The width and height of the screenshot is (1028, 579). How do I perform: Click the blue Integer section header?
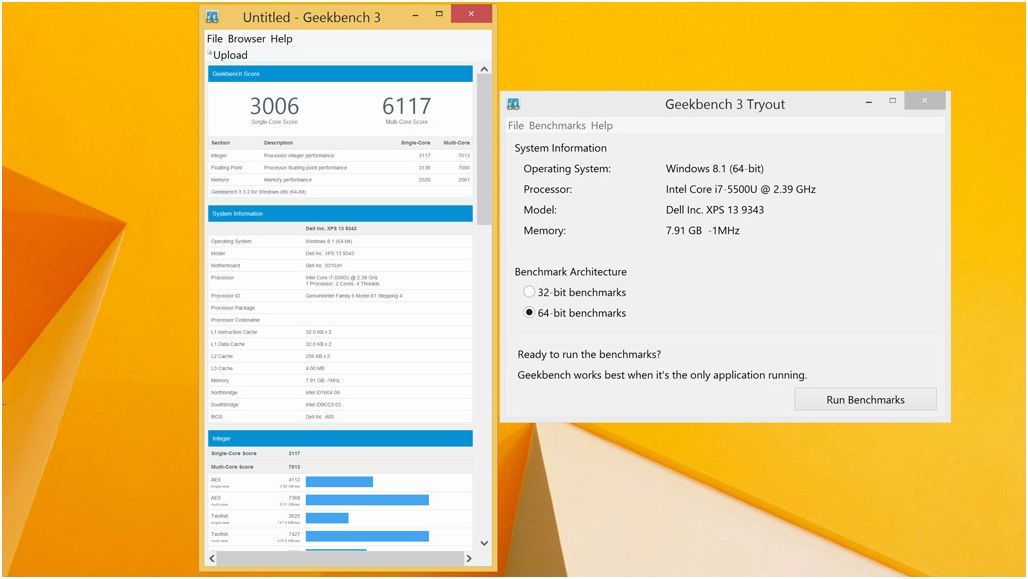pos(340,438)
